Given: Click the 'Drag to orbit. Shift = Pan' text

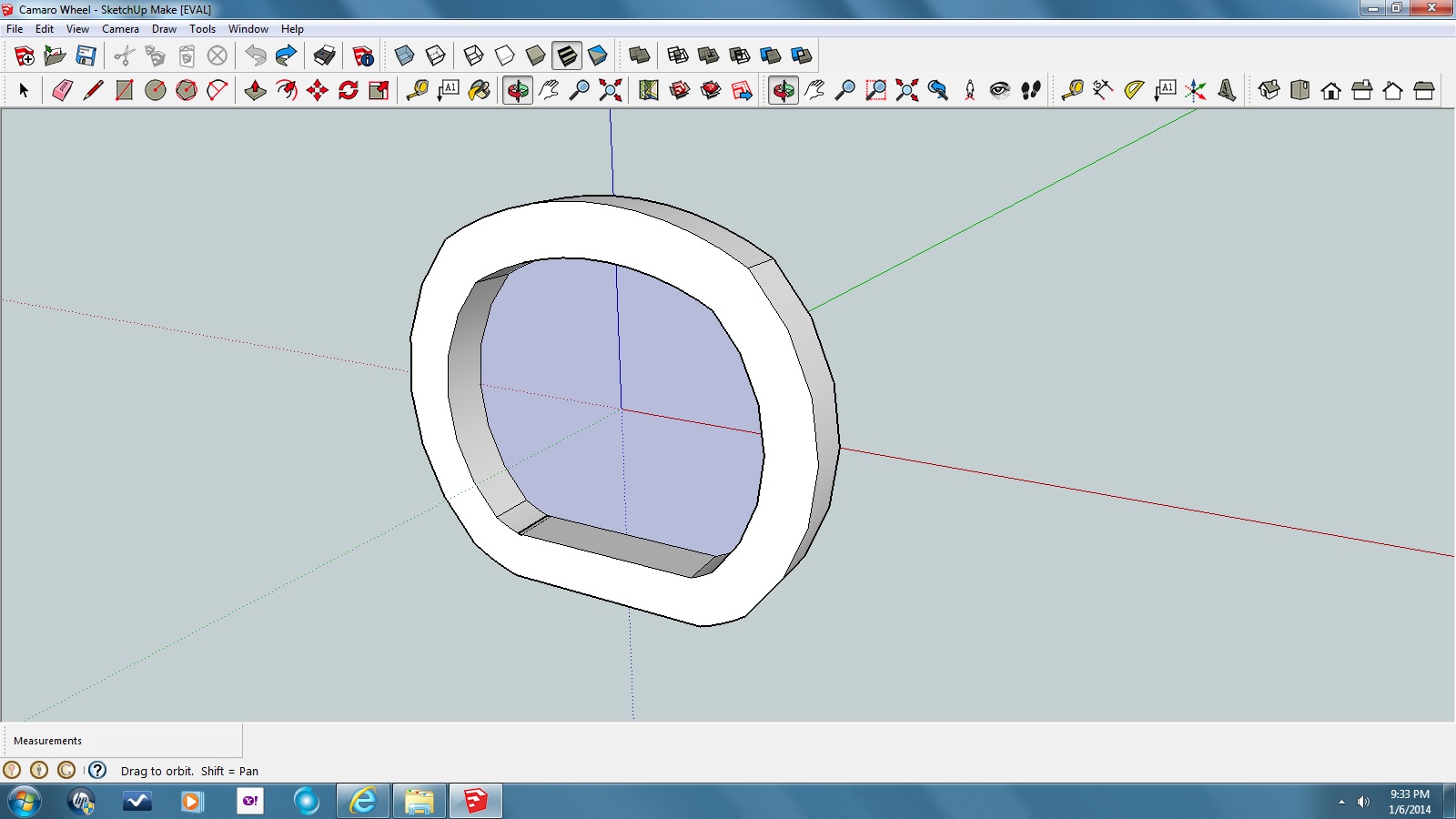Looking at the screenshot, I should (189, 771).
